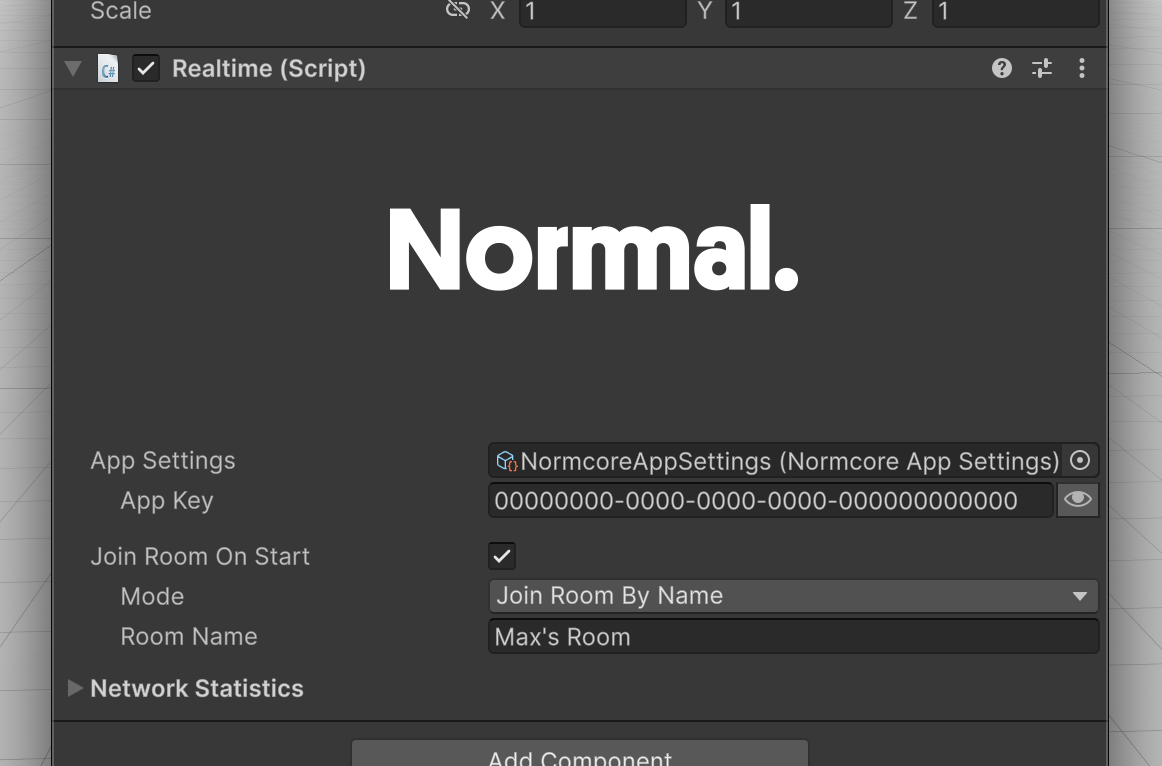Click the C# script icon in Realtime header
Image resolution: width=1162 pixels, height=766 pixels.
coord(108,69)
